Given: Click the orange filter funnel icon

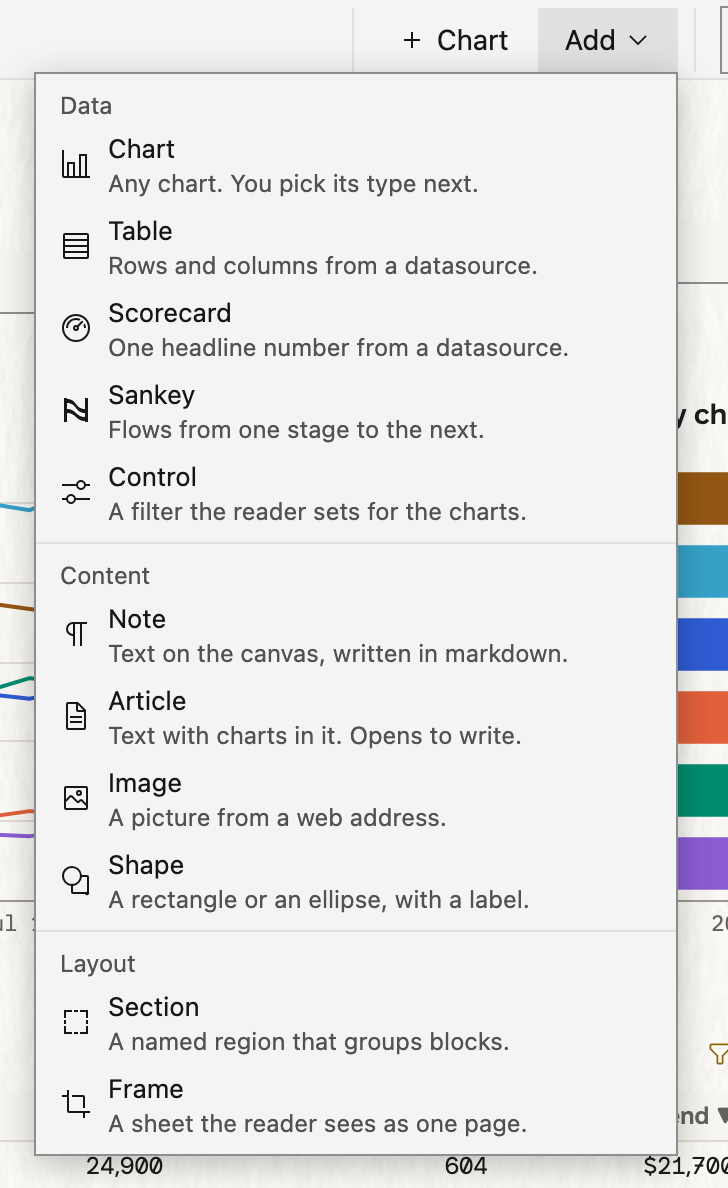Looking at the screenshot, I should [719, 1053].
